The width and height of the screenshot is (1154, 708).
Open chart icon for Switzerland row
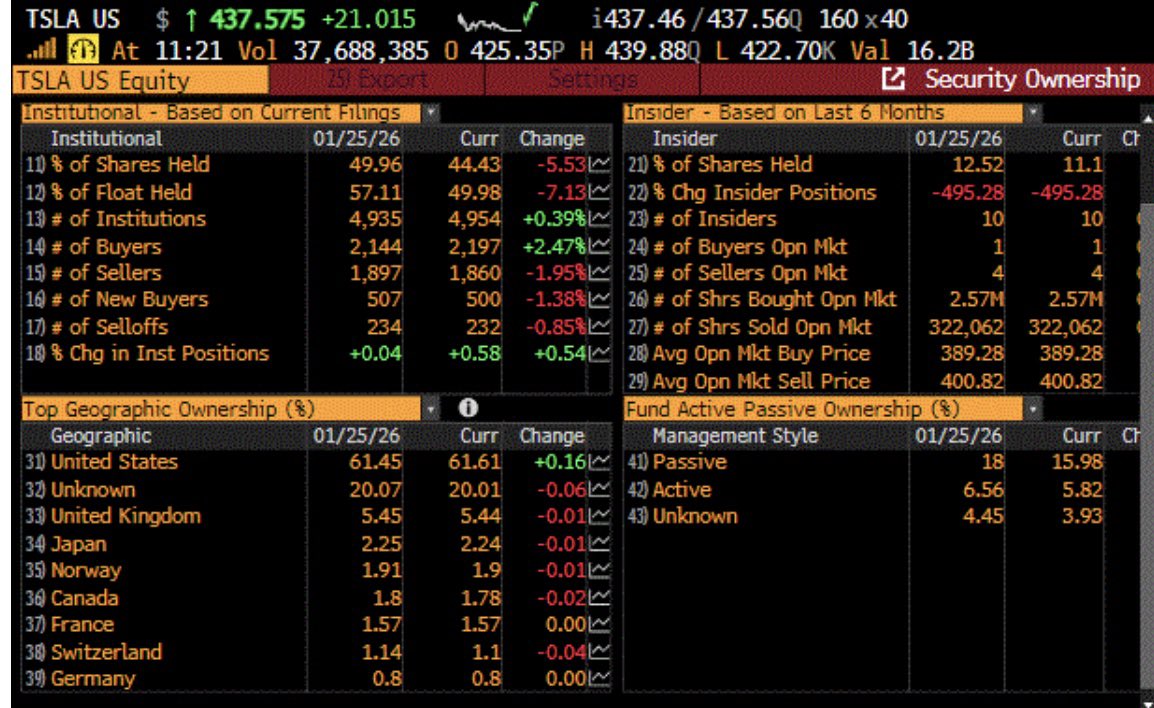click(599, 652)
